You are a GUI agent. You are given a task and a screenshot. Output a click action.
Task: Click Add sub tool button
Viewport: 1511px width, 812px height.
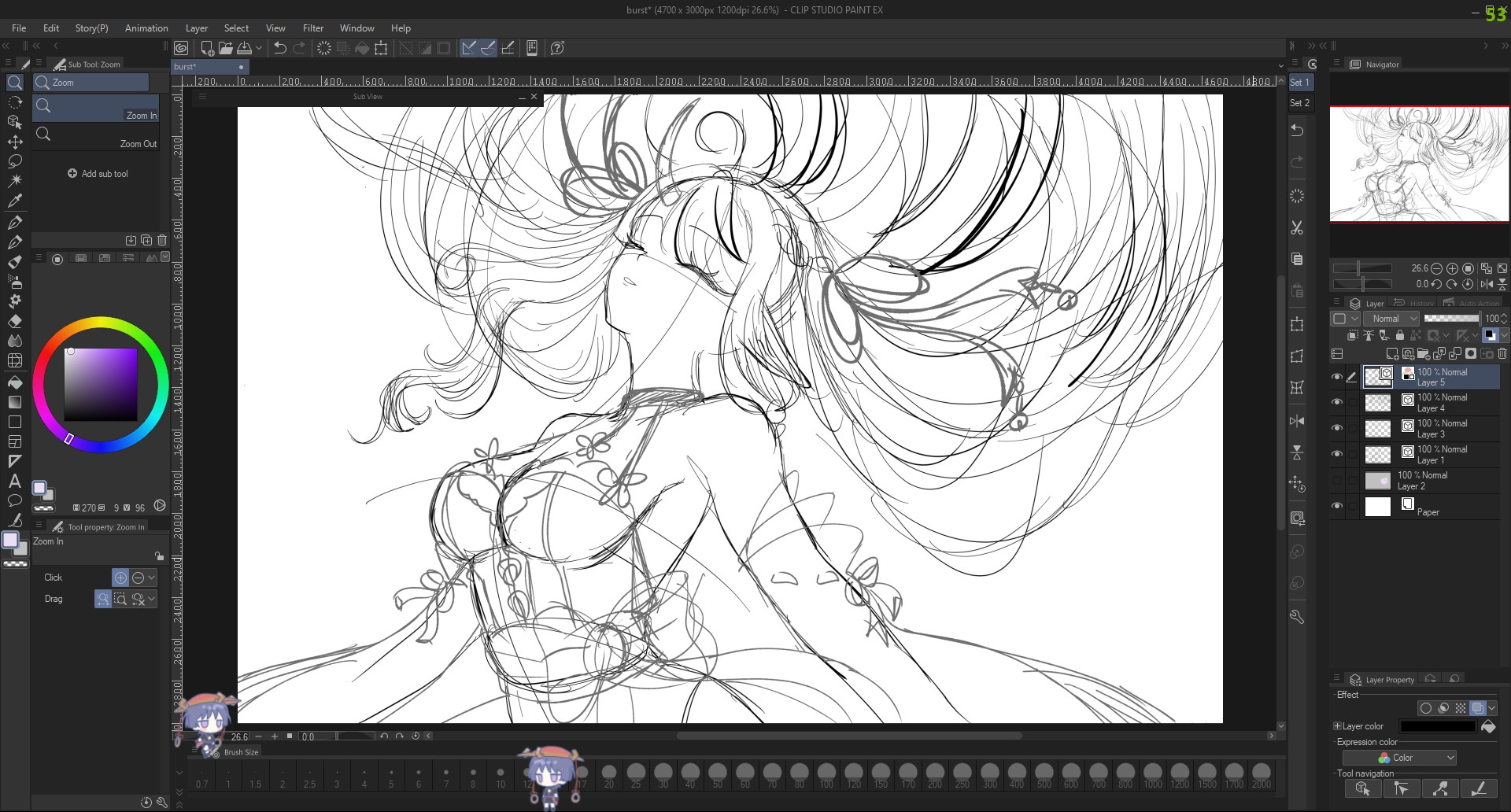pyautogui.click(x=98, y=173)
